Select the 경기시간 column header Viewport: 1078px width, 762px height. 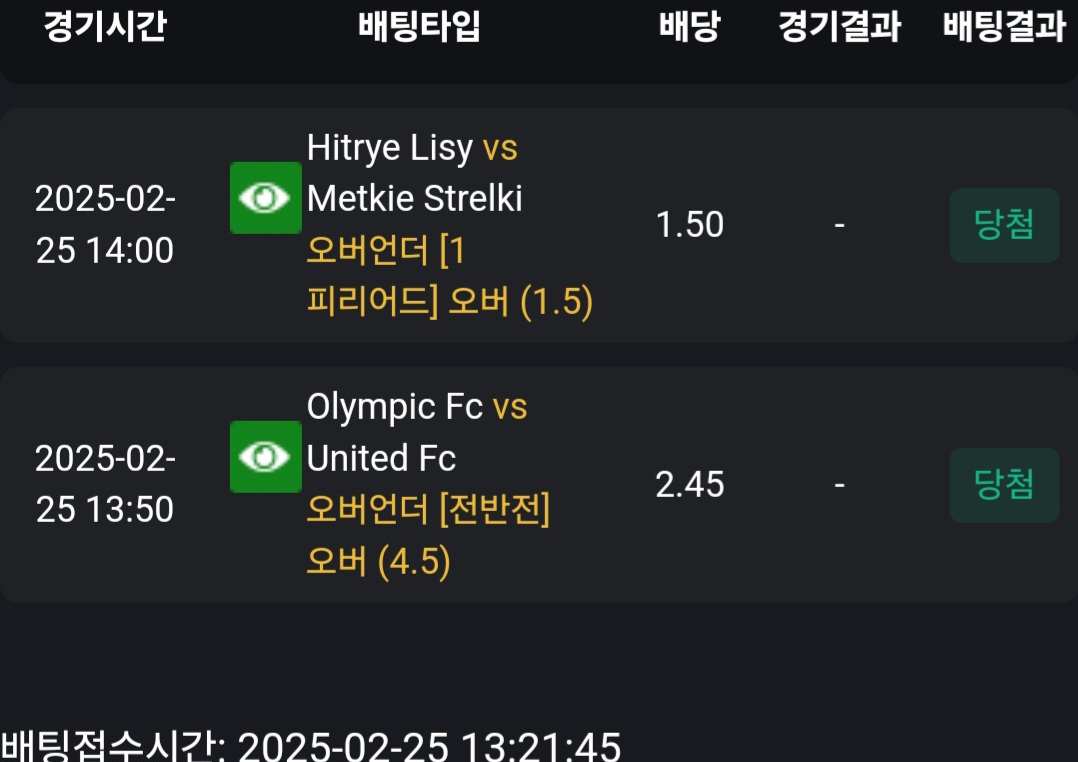(105, 27)
